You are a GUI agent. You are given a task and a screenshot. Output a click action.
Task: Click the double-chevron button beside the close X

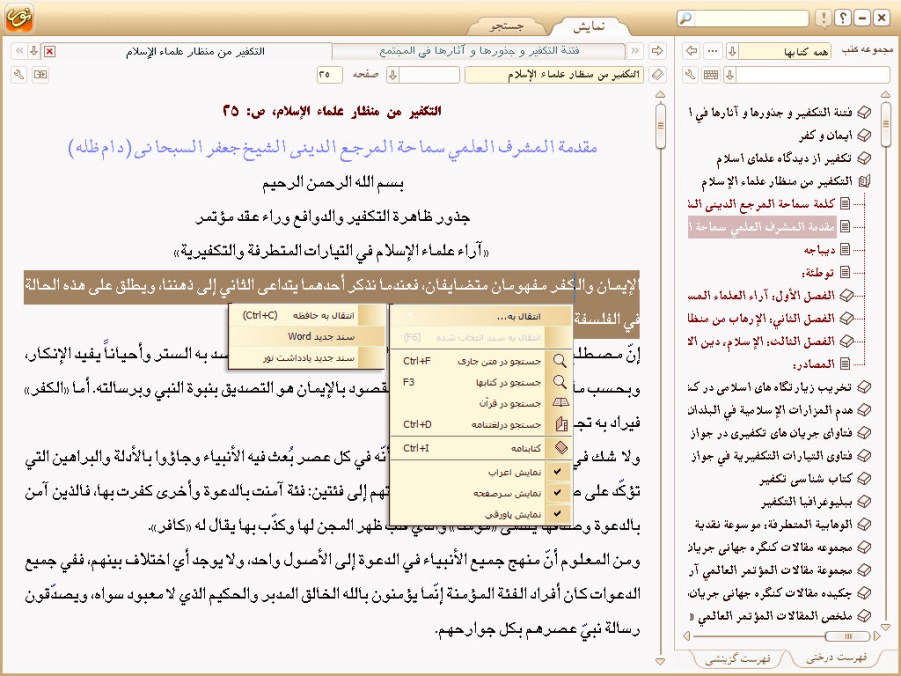point(20,51)
